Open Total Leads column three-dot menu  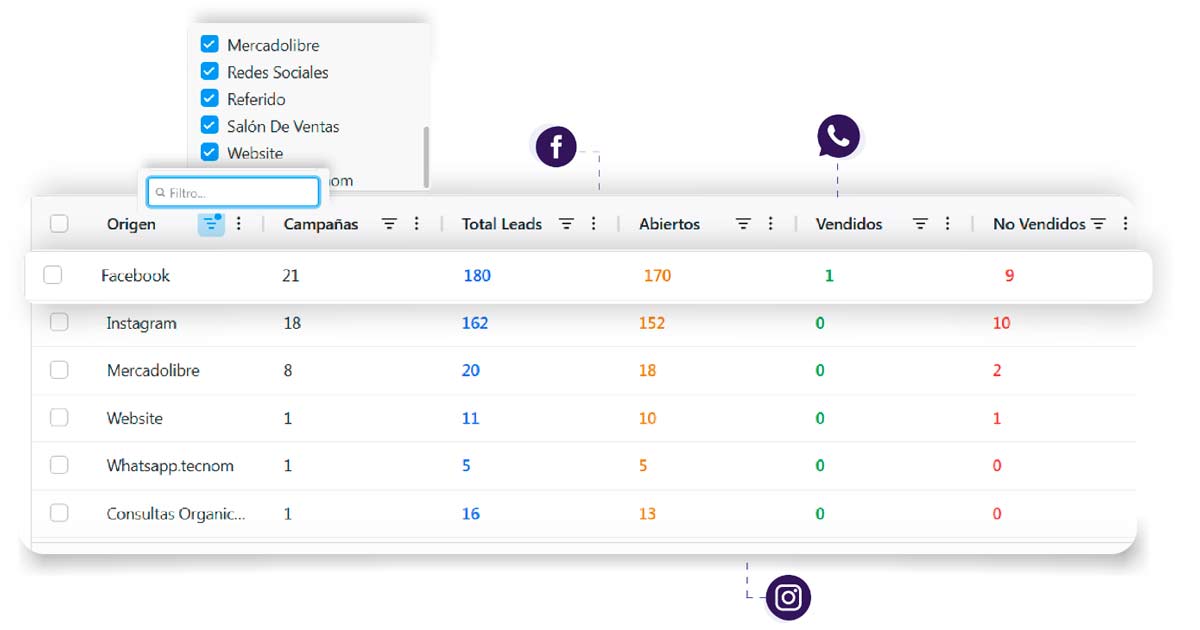click(593, 224)
